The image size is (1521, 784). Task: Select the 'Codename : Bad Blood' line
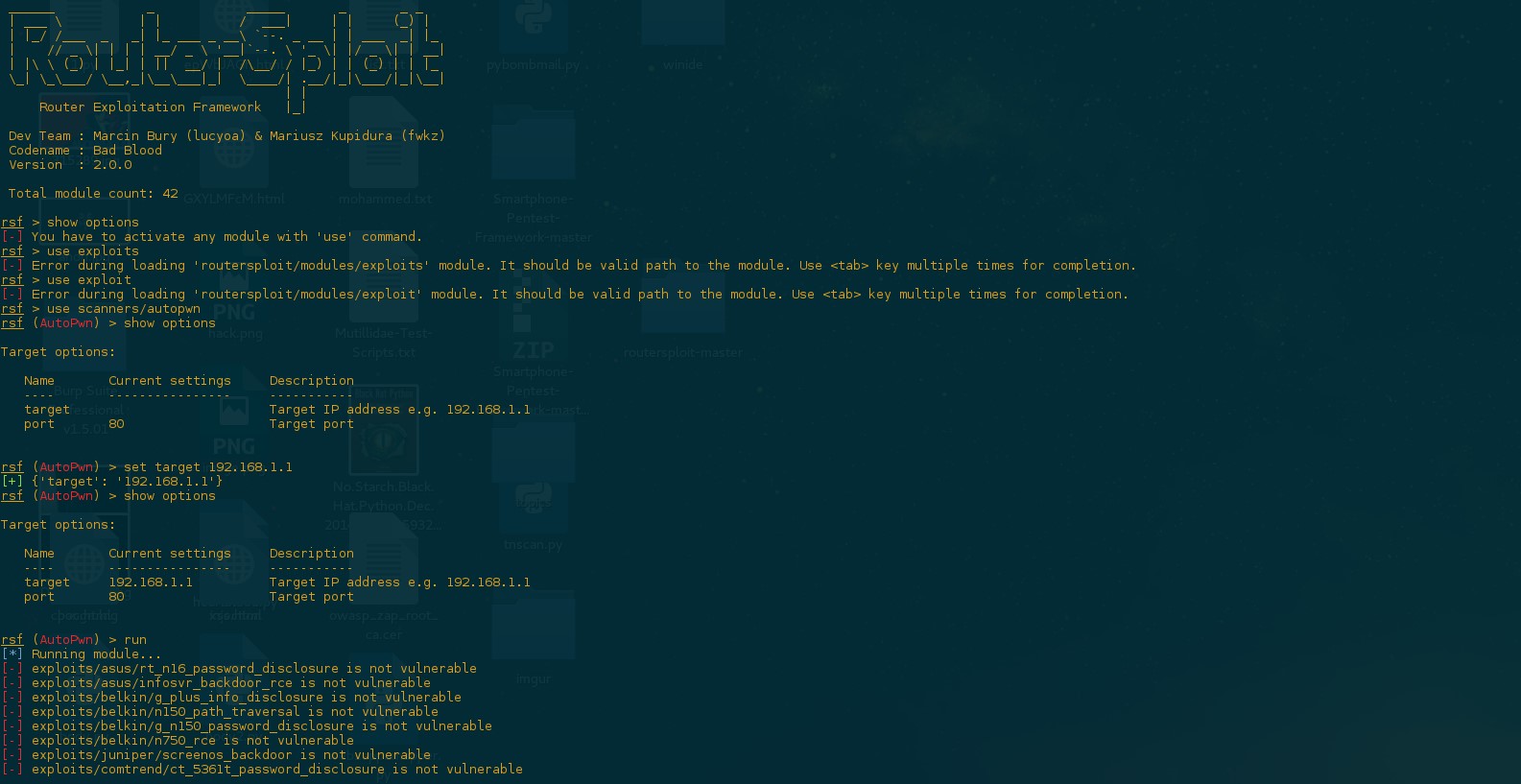click(x=85, y=151)
